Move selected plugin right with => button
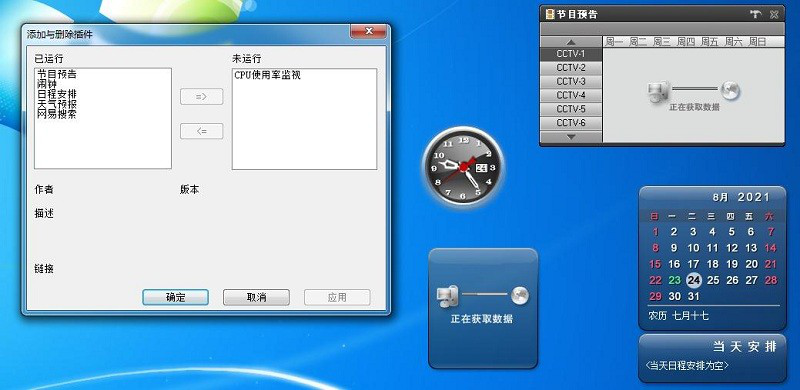Viewport: 800px width, 390px height. pyautogui.click(x=202, y=96)
